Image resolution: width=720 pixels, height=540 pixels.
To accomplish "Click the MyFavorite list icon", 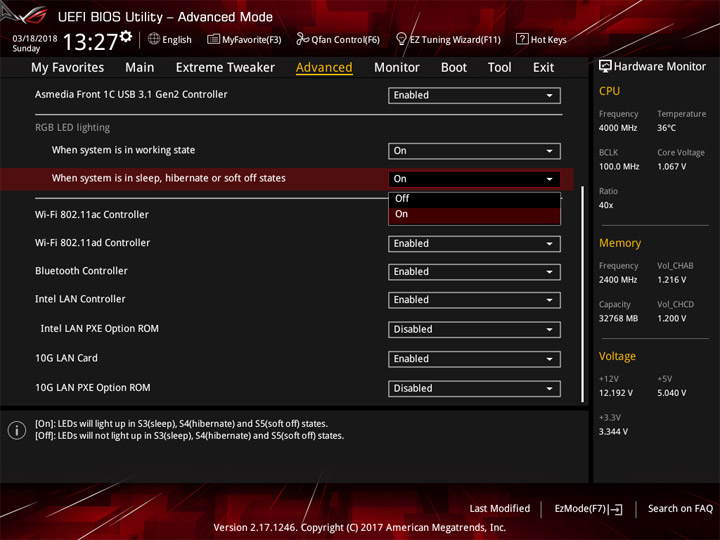I will coord(213,39).
